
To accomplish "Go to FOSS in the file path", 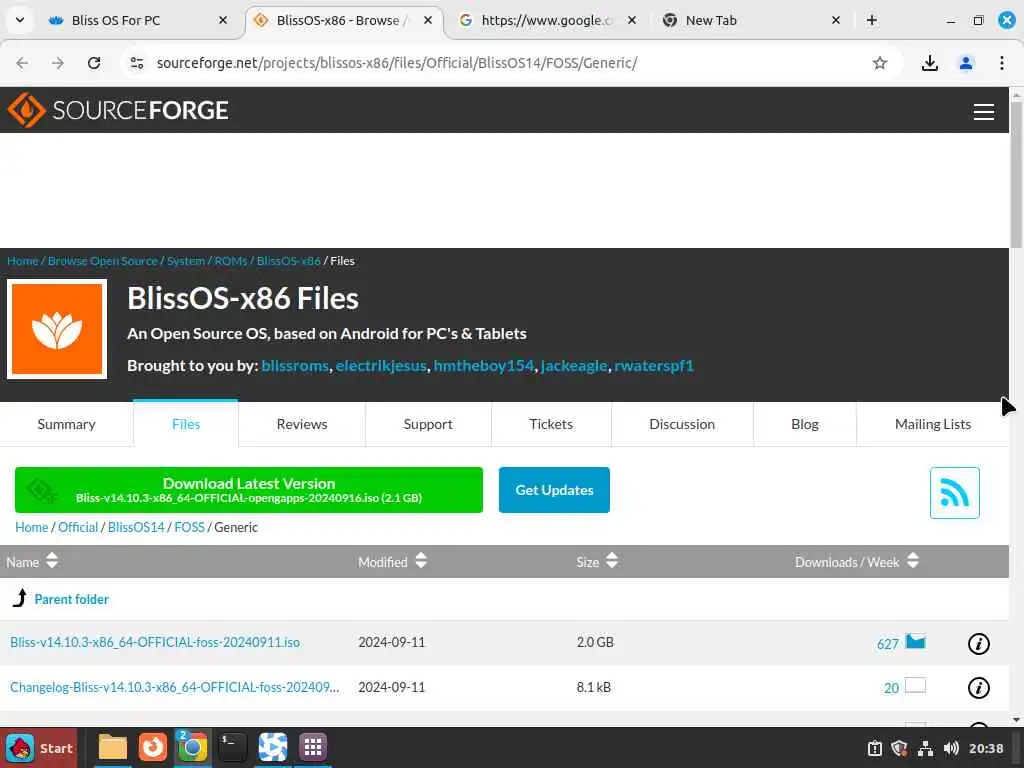I will (189, 527).
